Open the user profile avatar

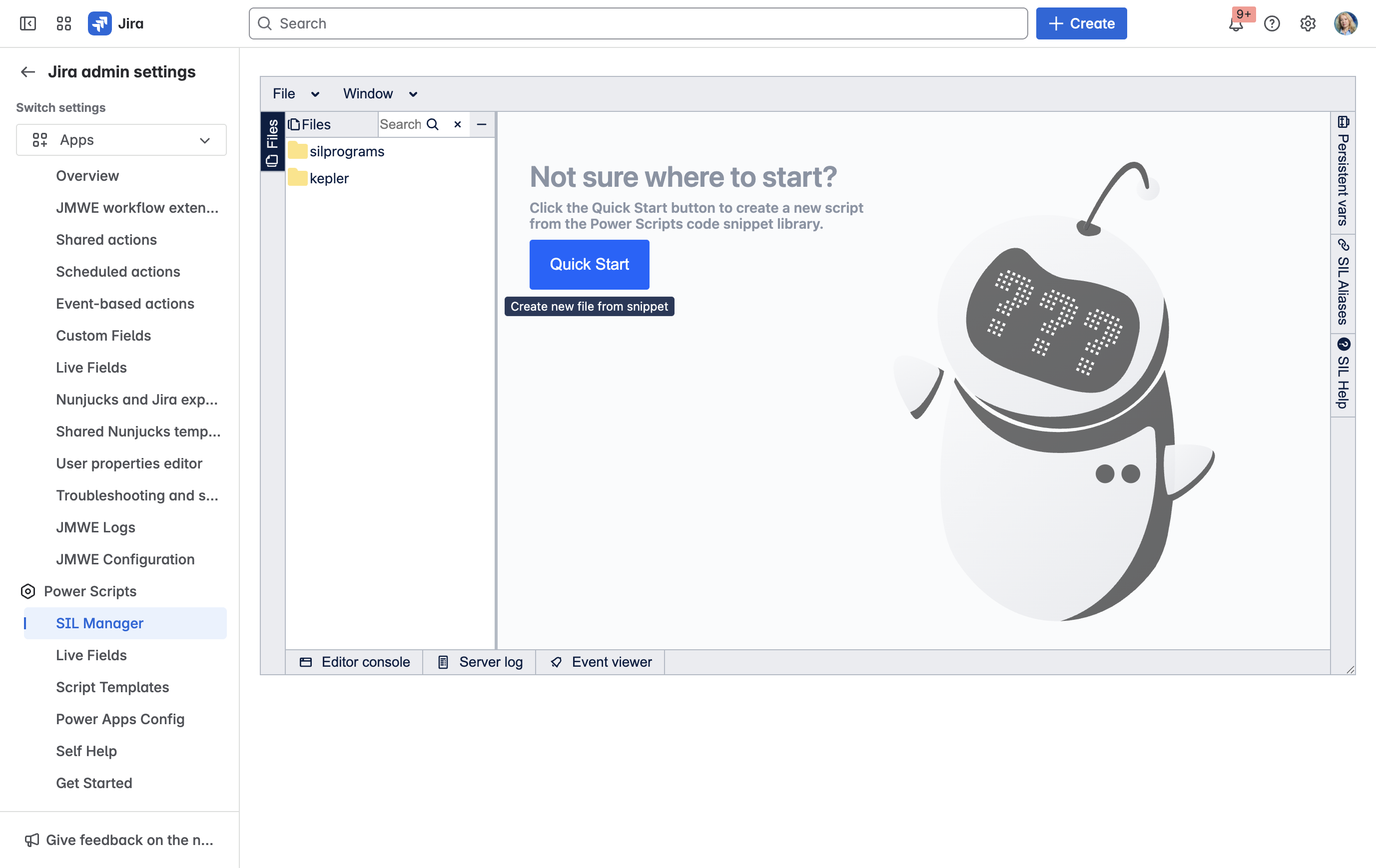click(1346, 23)
